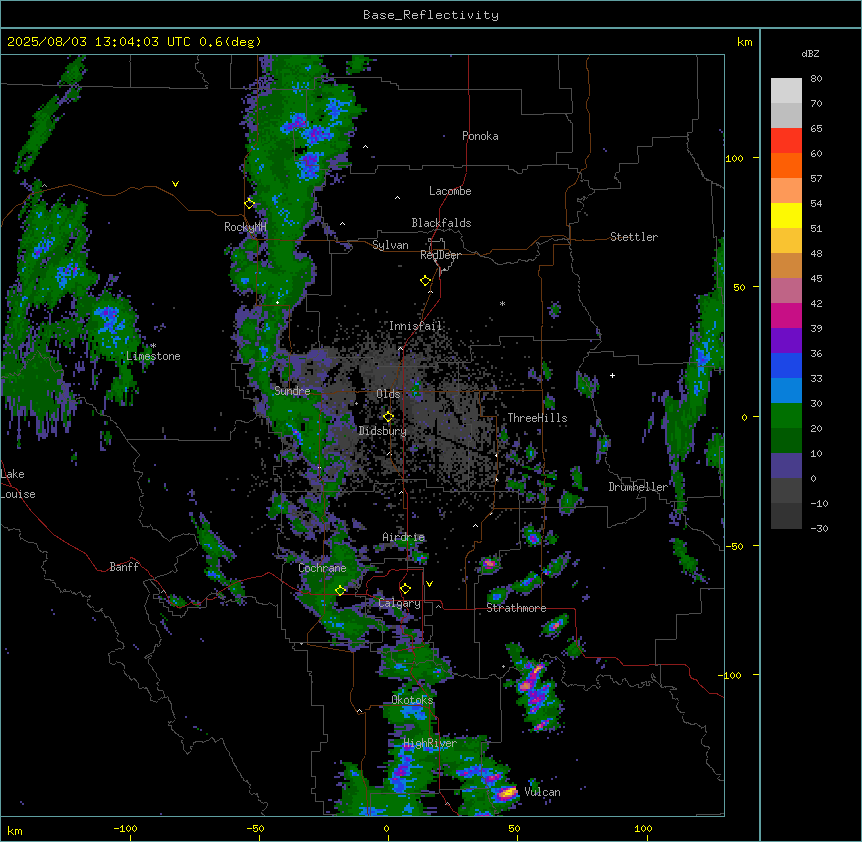
Task: Click the 80 value in dBZ legend
Action: [816, 78]
